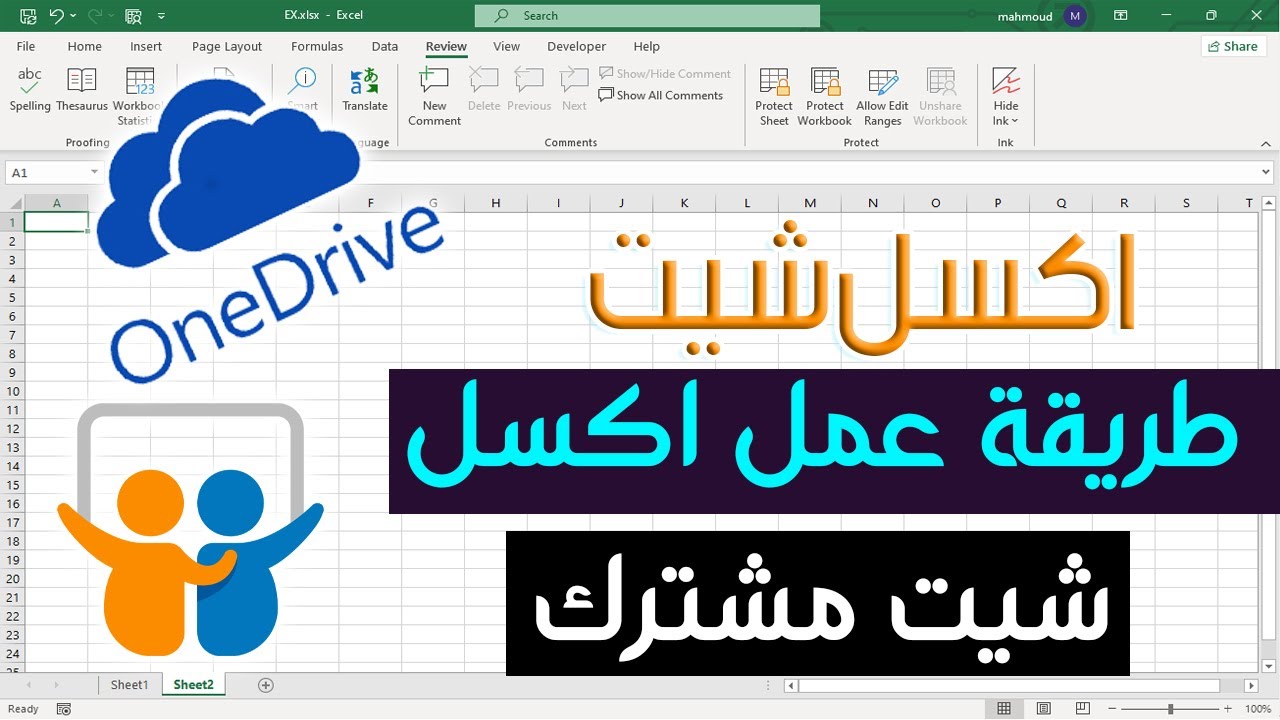The width and height of the screenshot is (1280, 720).
Task: Select column T header
Action: pyautogui.click(x=1249, y=203)
